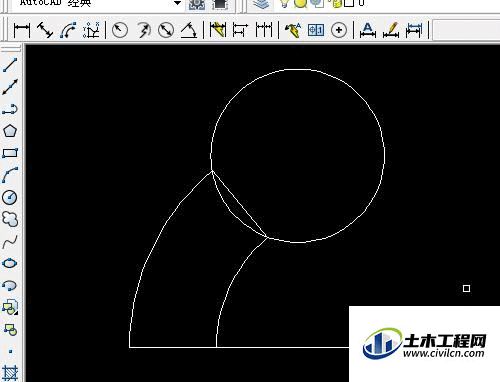
Task: Click the chord line inside the circle
Action: tap(239, 204)
